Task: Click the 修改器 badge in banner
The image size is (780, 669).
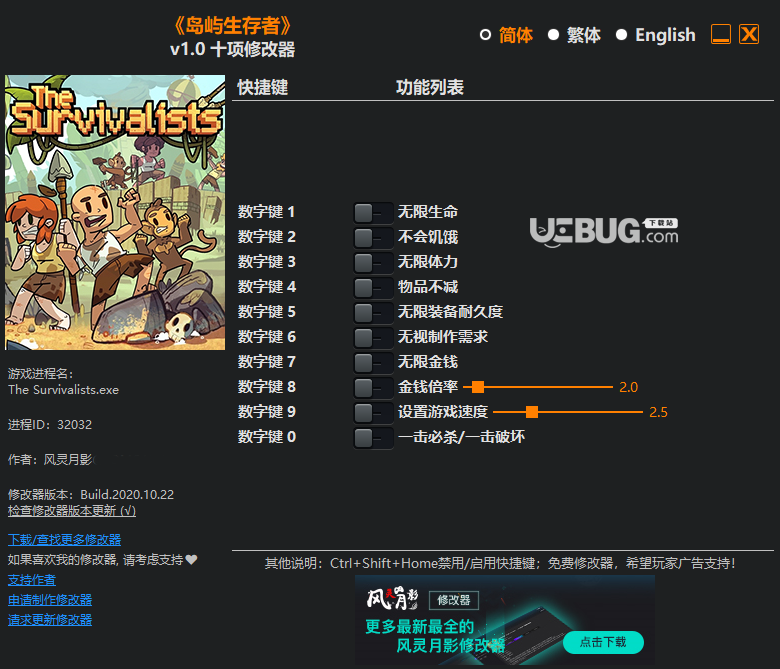Action: [x=454, y=600]
